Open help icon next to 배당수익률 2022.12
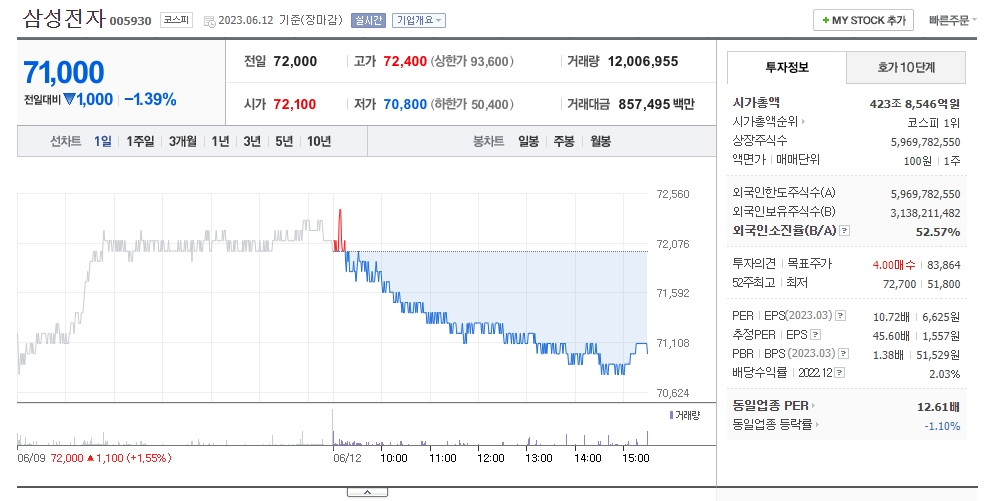 [x=839, y=372]
